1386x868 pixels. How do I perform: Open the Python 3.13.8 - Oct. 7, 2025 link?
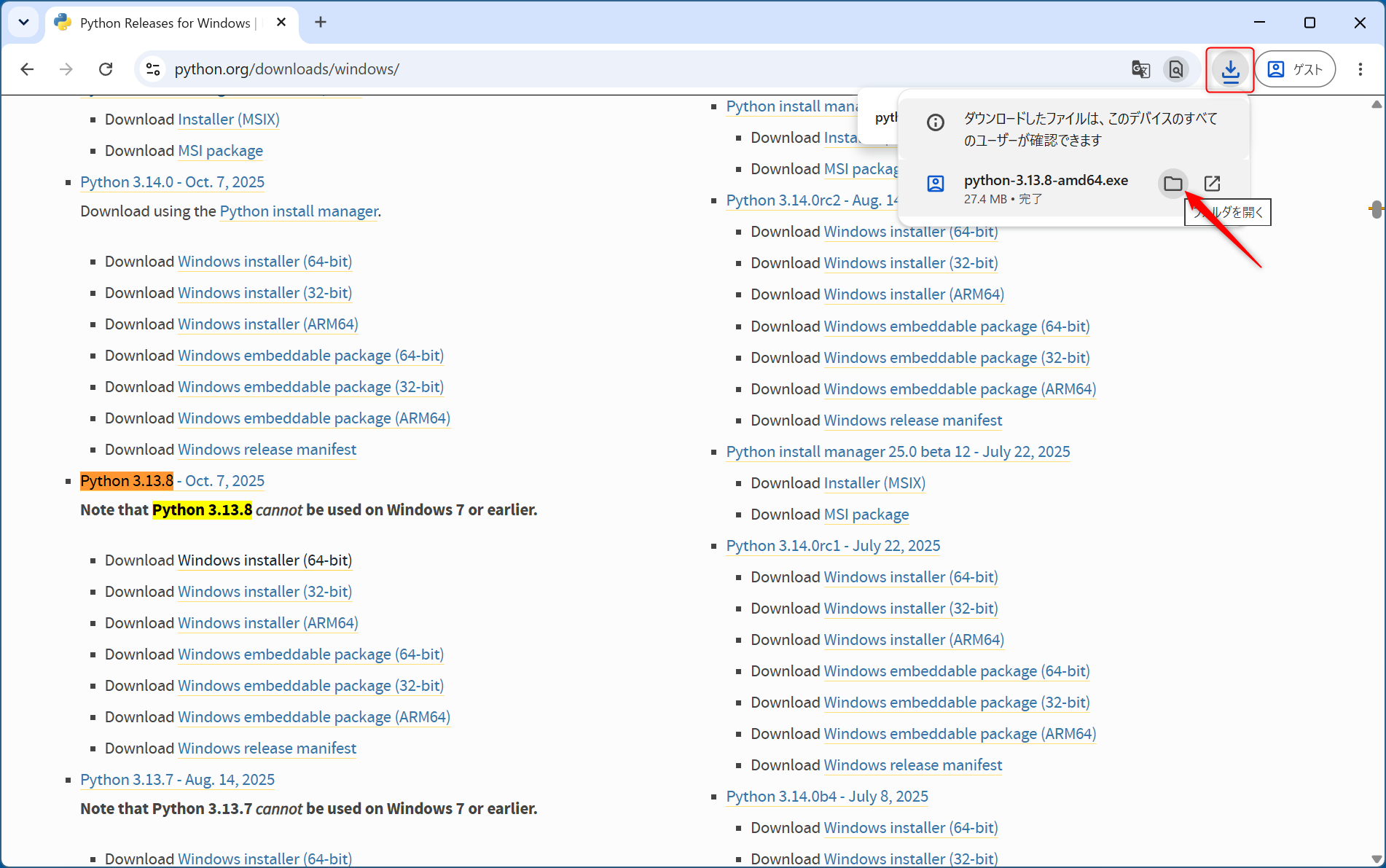tap(172, 481)
